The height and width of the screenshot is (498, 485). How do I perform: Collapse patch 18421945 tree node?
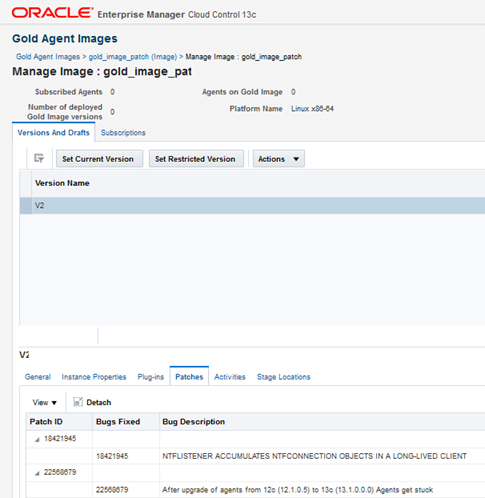click(x=37, y=440)
